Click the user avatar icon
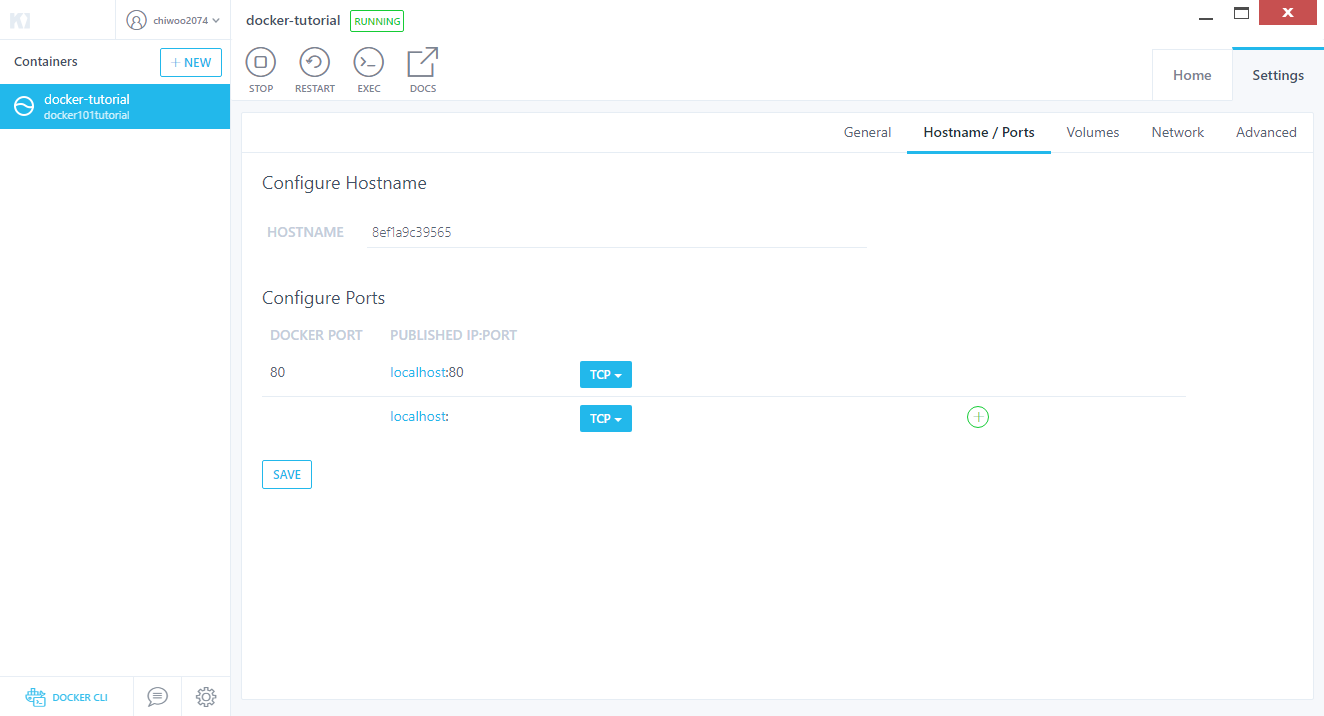This screenshot has height=716, width=1324. (136, 20)
